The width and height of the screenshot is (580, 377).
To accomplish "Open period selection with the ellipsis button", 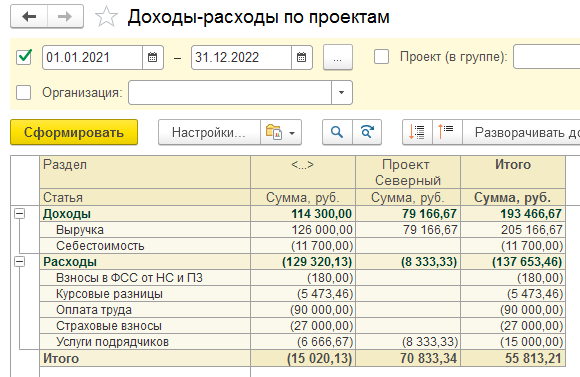I will point(338,57).
